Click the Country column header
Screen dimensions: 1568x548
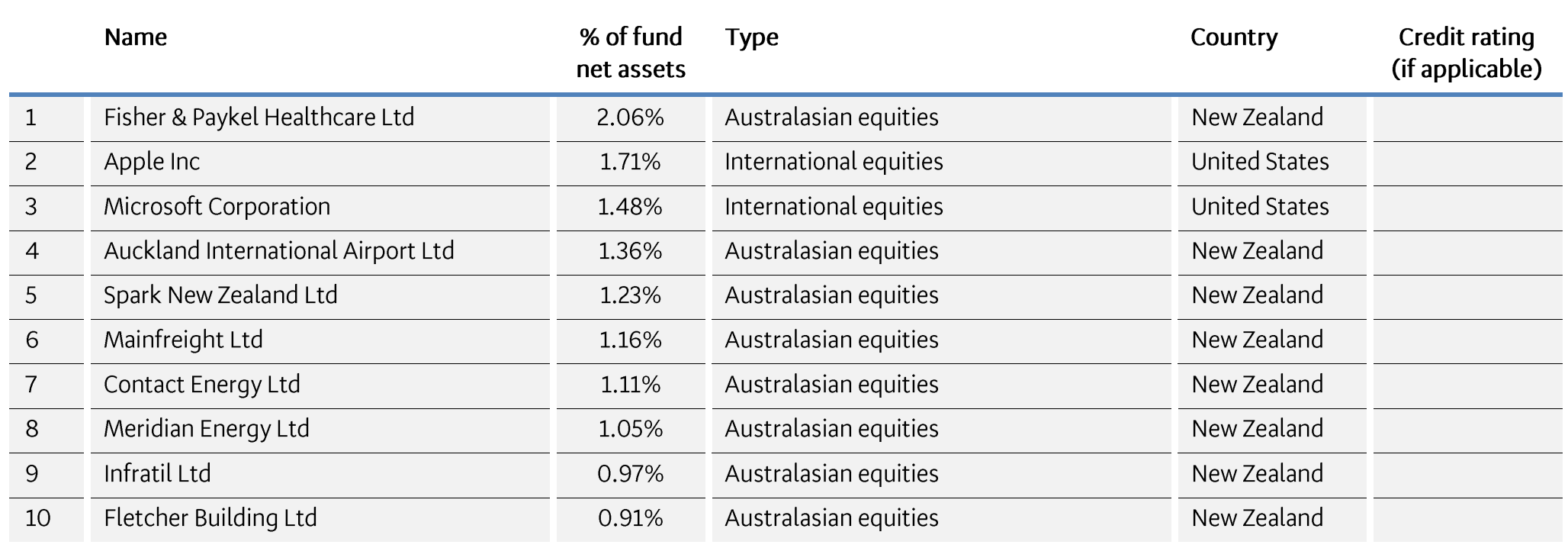[x=1233, y=37]
